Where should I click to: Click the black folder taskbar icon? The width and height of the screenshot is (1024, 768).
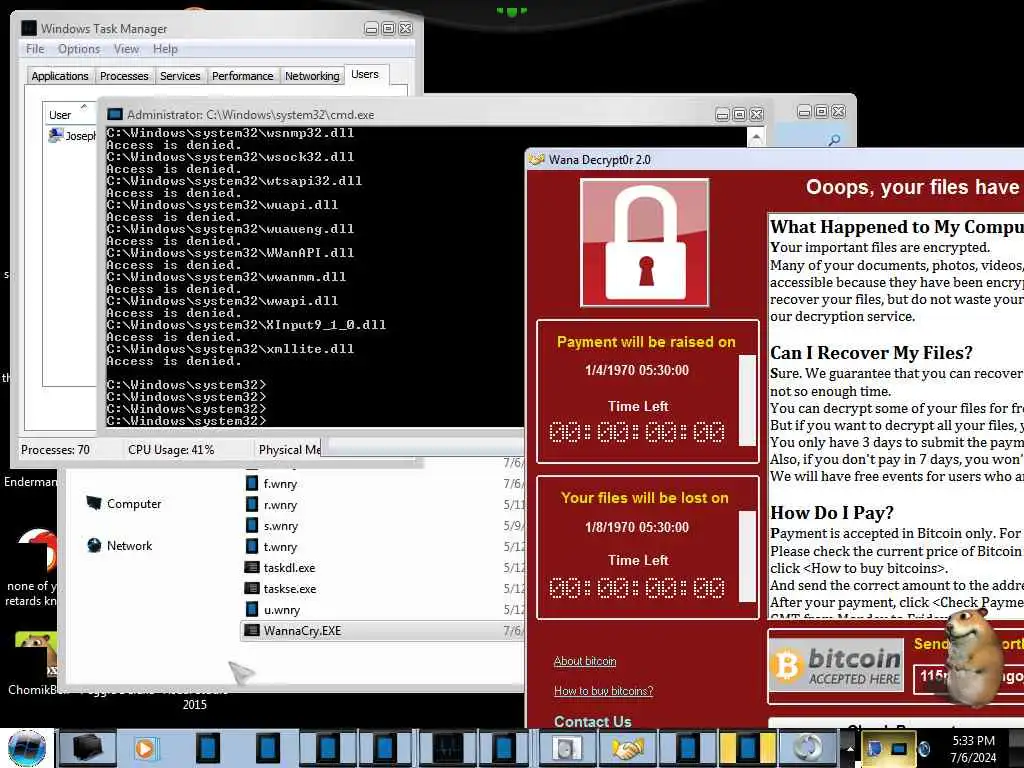pyautogui.click(x=86, y=748)
